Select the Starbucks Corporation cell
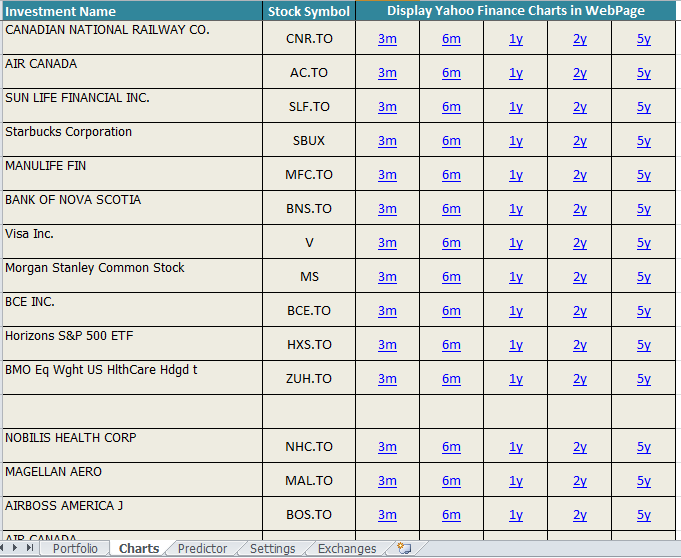The width and height of the screenshot is (681, 558). coord(132,140)
